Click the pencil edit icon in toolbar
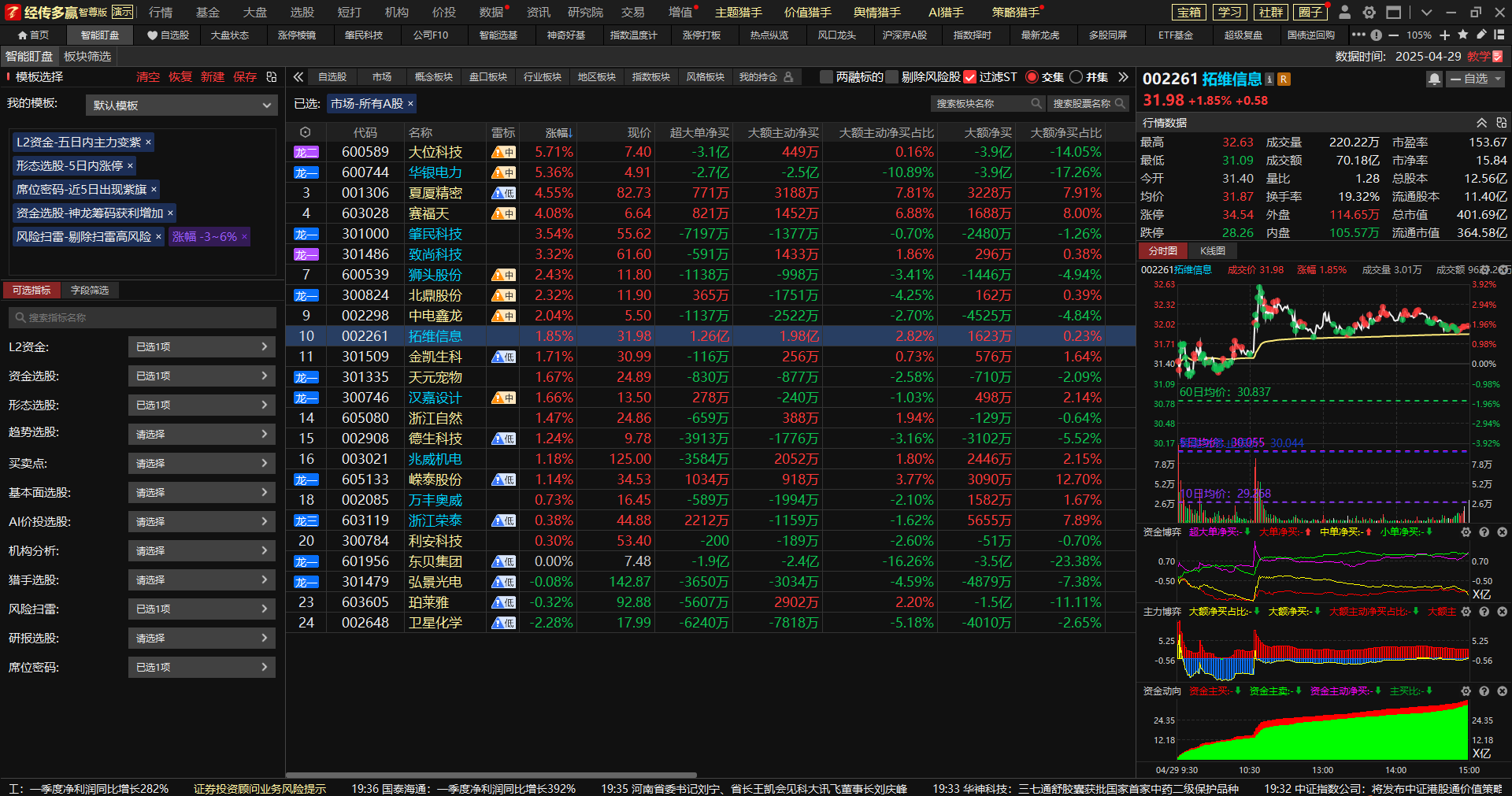 (1480, 35)
